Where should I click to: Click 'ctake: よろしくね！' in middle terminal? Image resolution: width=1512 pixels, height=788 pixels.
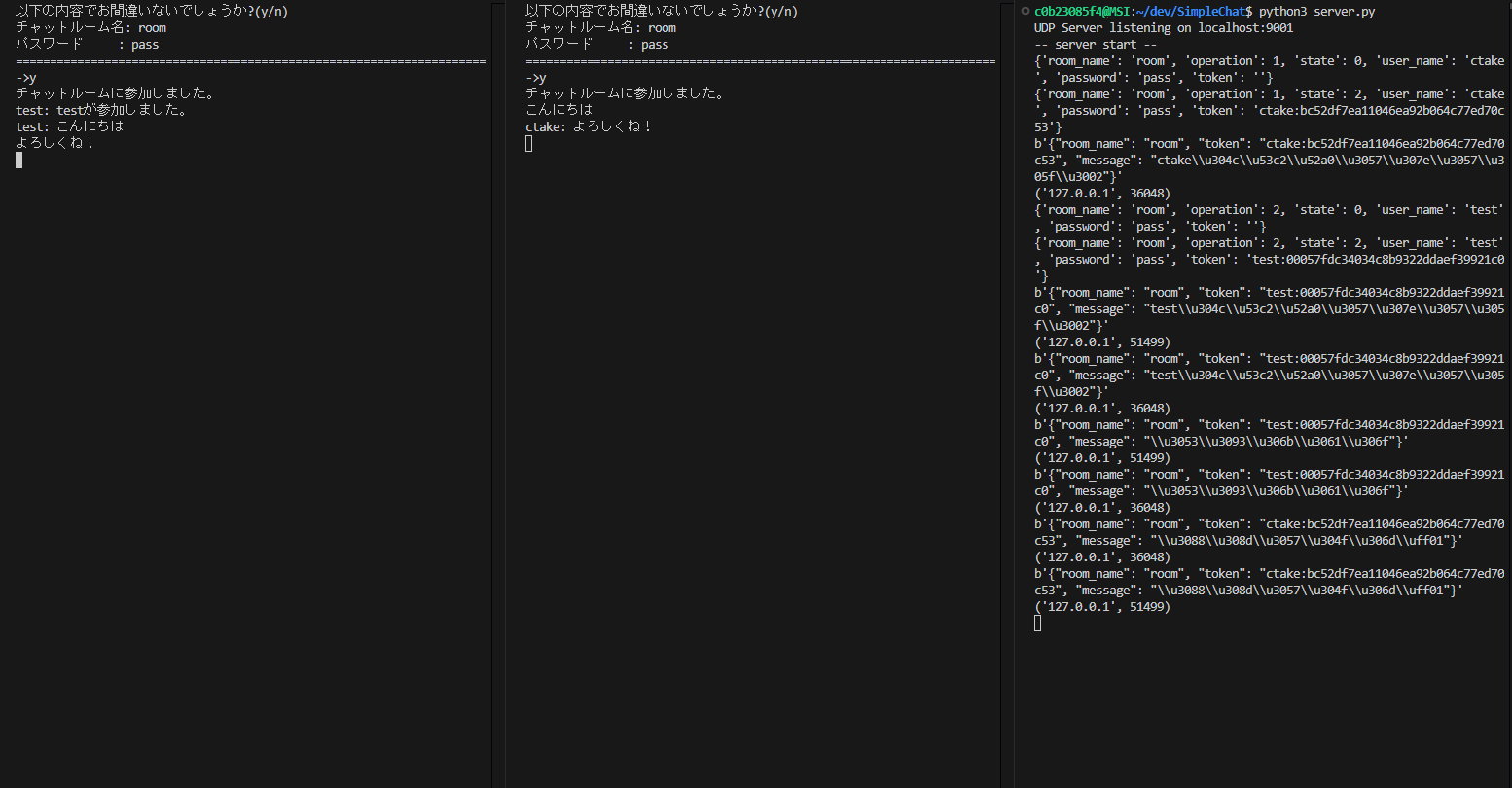tap(589, 126)
